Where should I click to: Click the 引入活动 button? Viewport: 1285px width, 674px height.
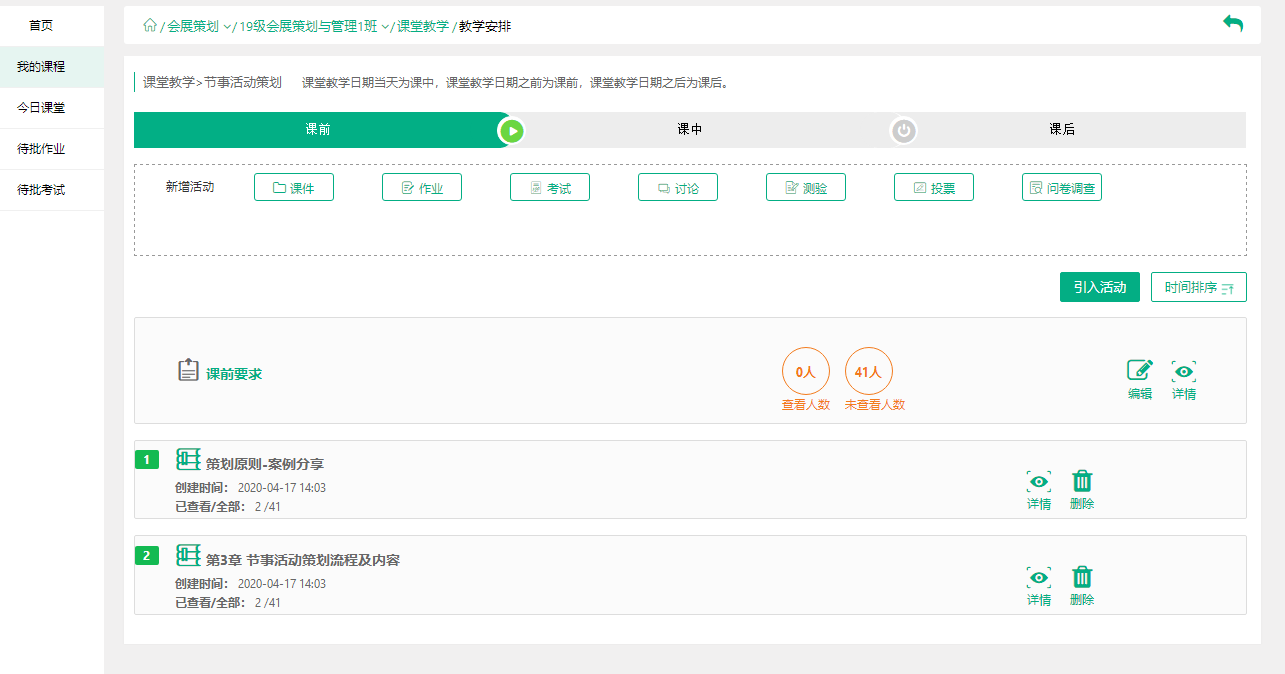click(1099, 288)
